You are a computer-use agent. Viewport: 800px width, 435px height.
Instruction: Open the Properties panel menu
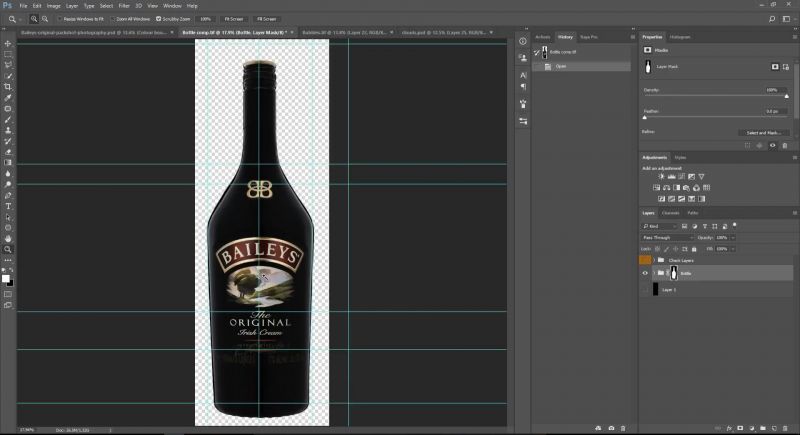[794, 37]
